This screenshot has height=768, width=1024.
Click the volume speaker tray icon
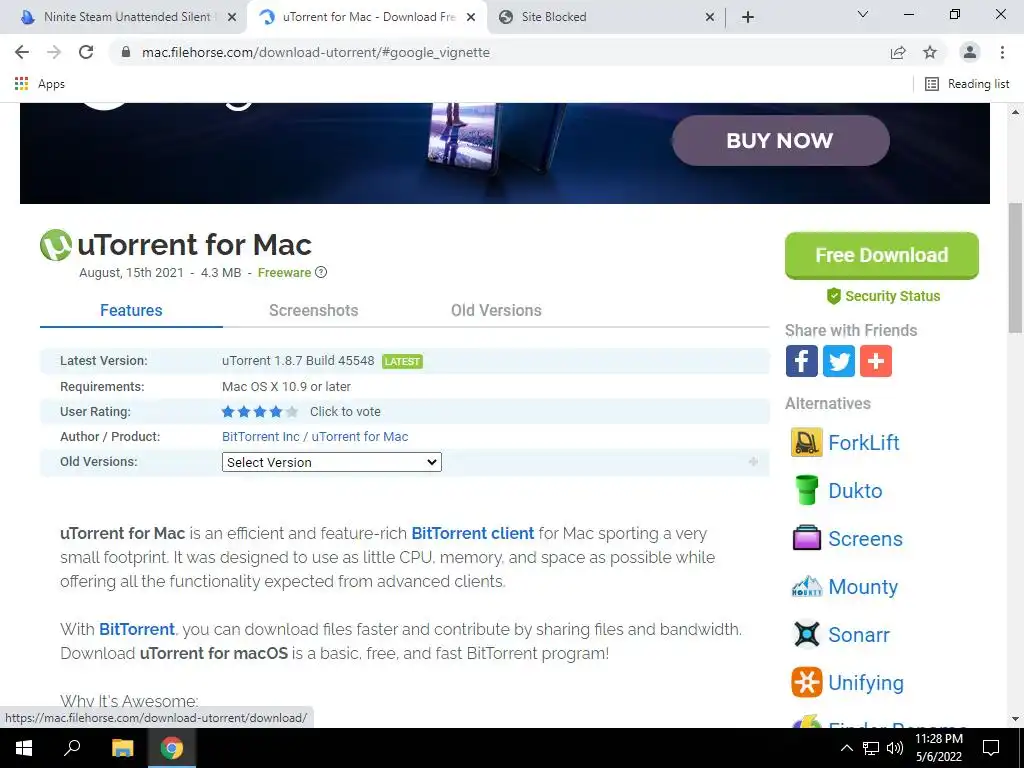click(x=895, y=748)
